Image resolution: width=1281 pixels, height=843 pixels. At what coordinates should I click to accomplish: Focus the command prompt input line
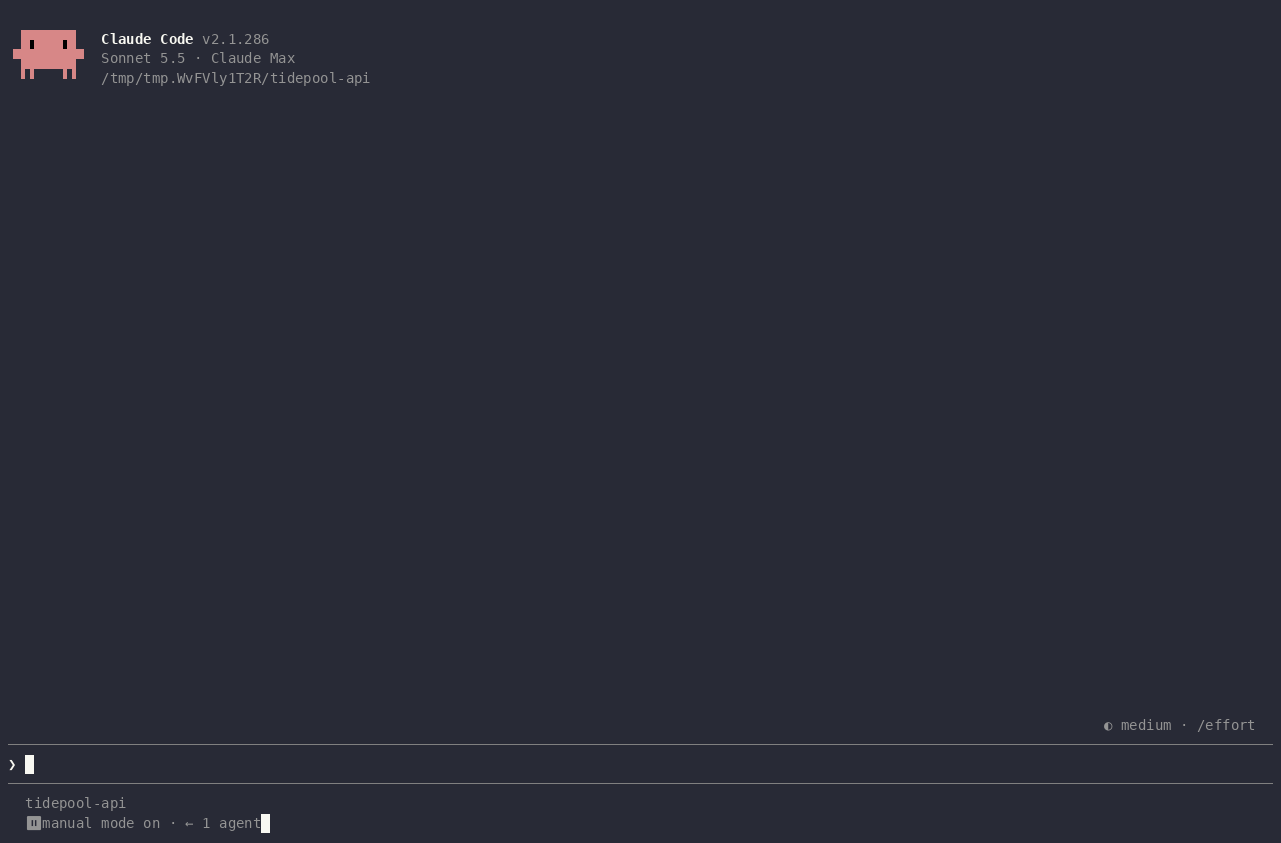pos(640,764)
